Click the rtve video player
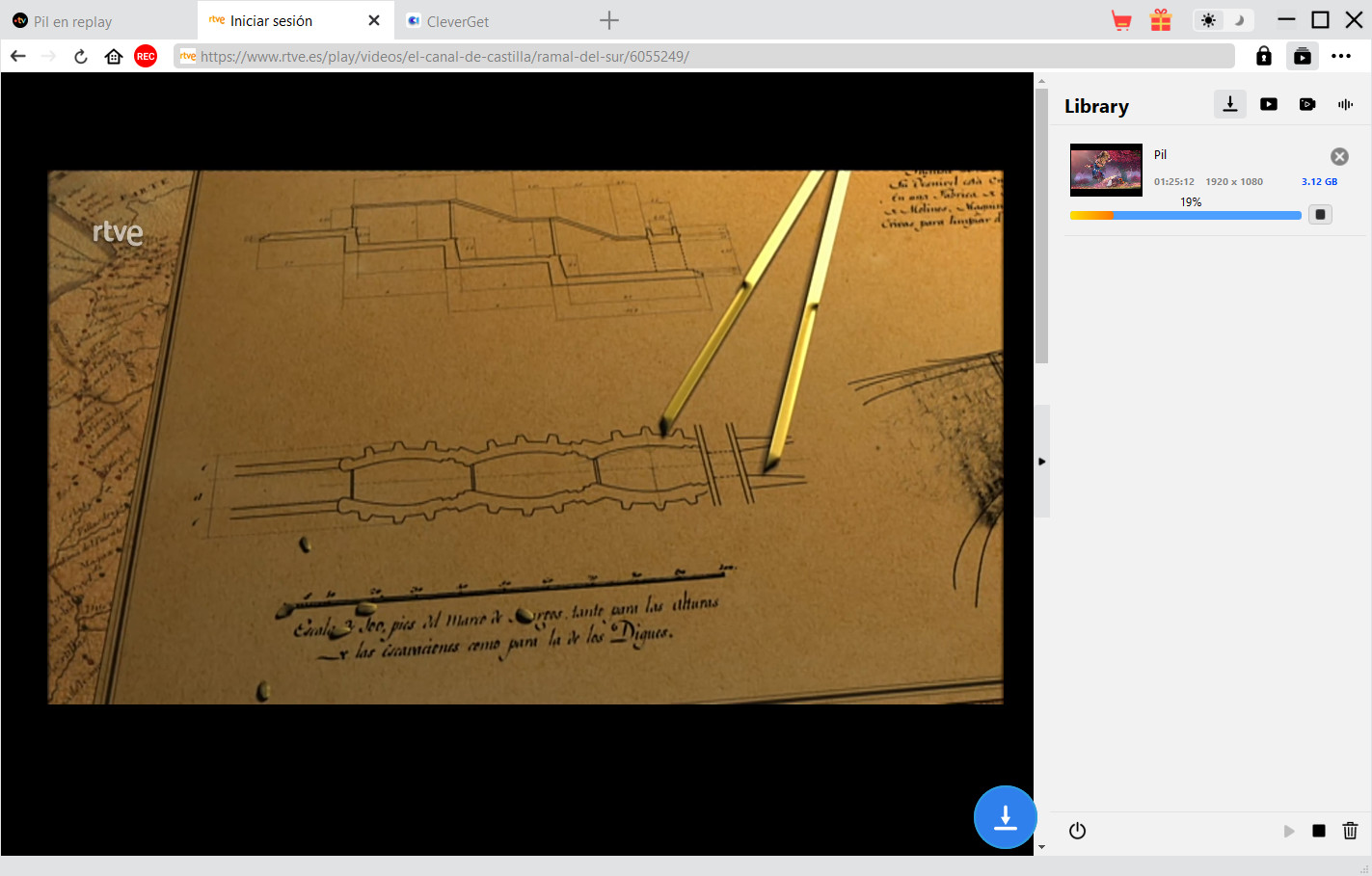Image resolution: width=1372 pixels, height=876 pixels. click(525, 438)
